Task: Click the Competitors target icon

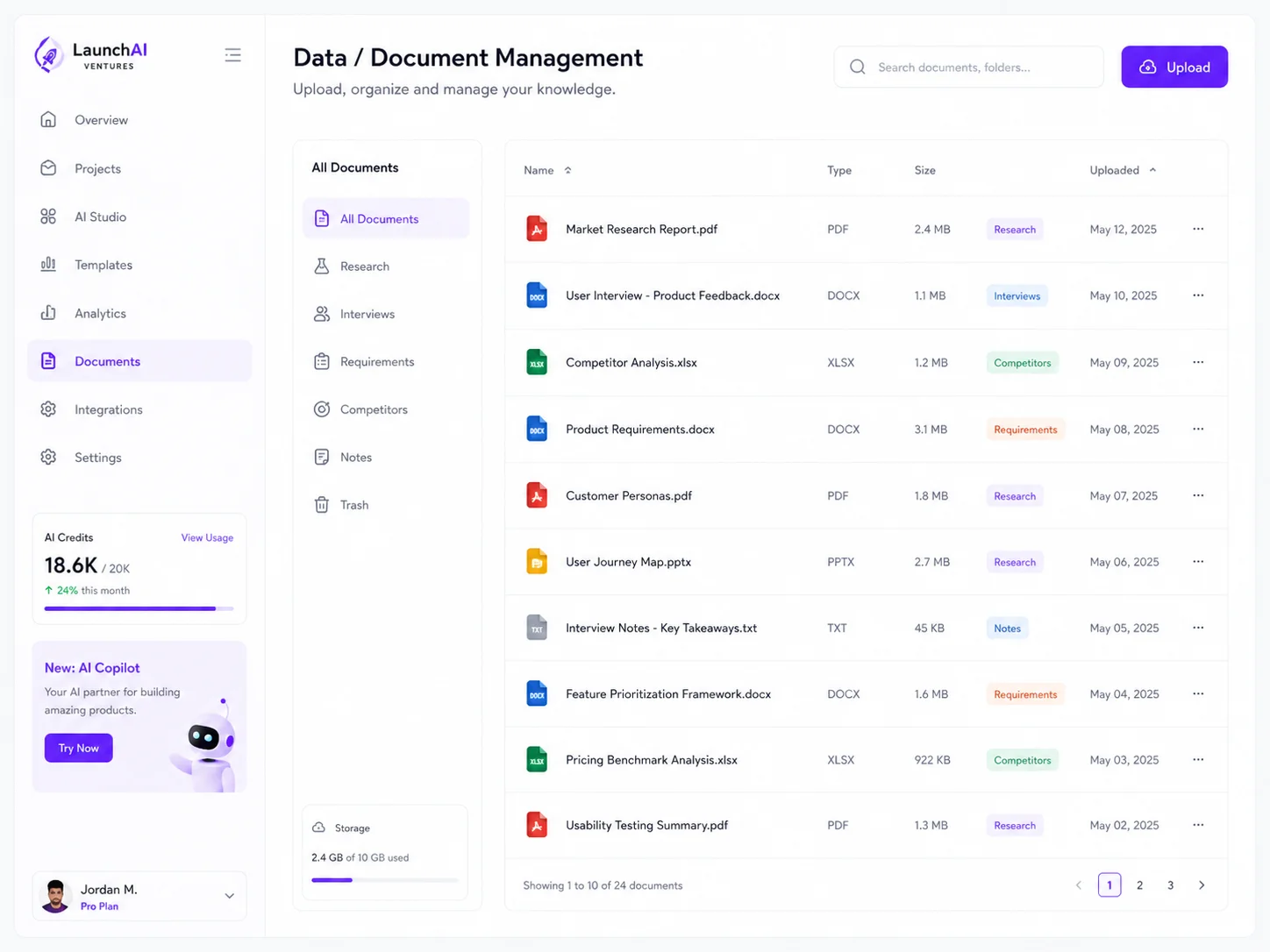Action: (x=322, y=409)
